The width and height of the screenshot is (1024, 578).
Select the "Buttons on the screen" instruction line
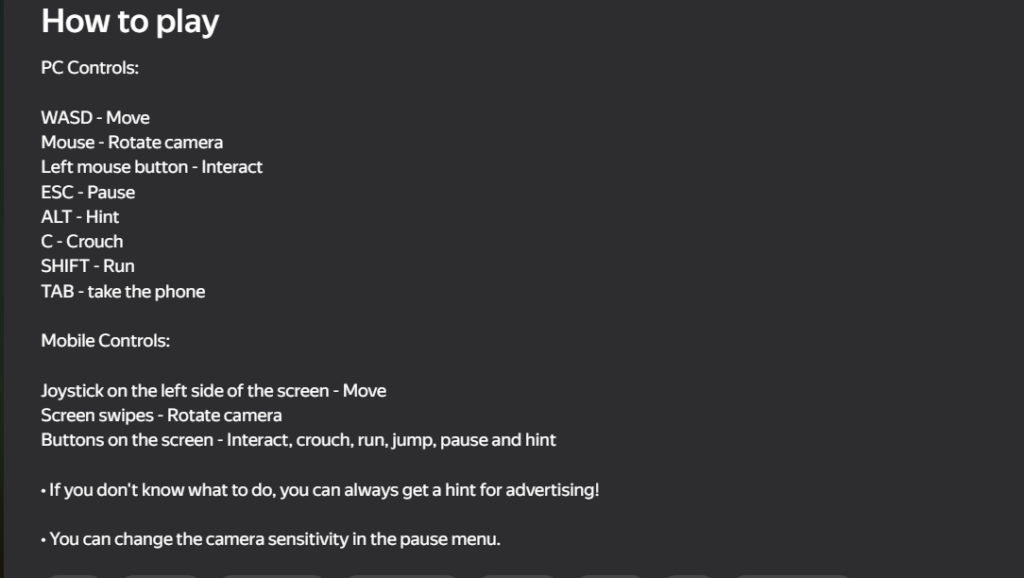(x=299, y=440)
